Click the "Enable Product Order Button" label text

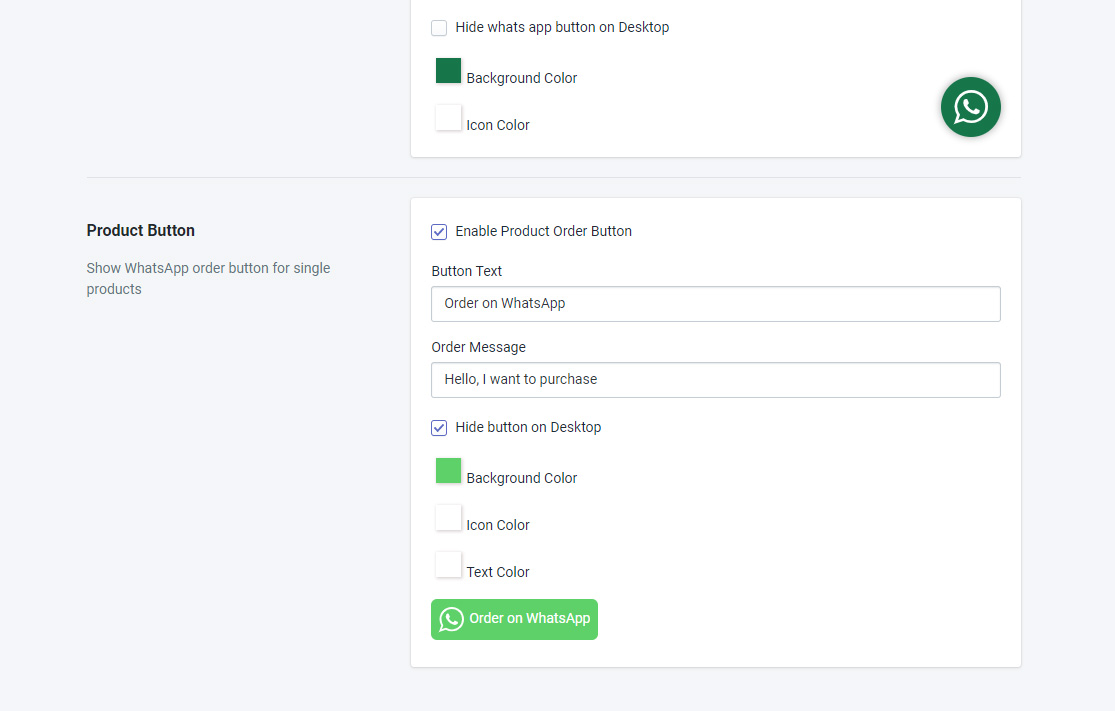coord(543,231)
